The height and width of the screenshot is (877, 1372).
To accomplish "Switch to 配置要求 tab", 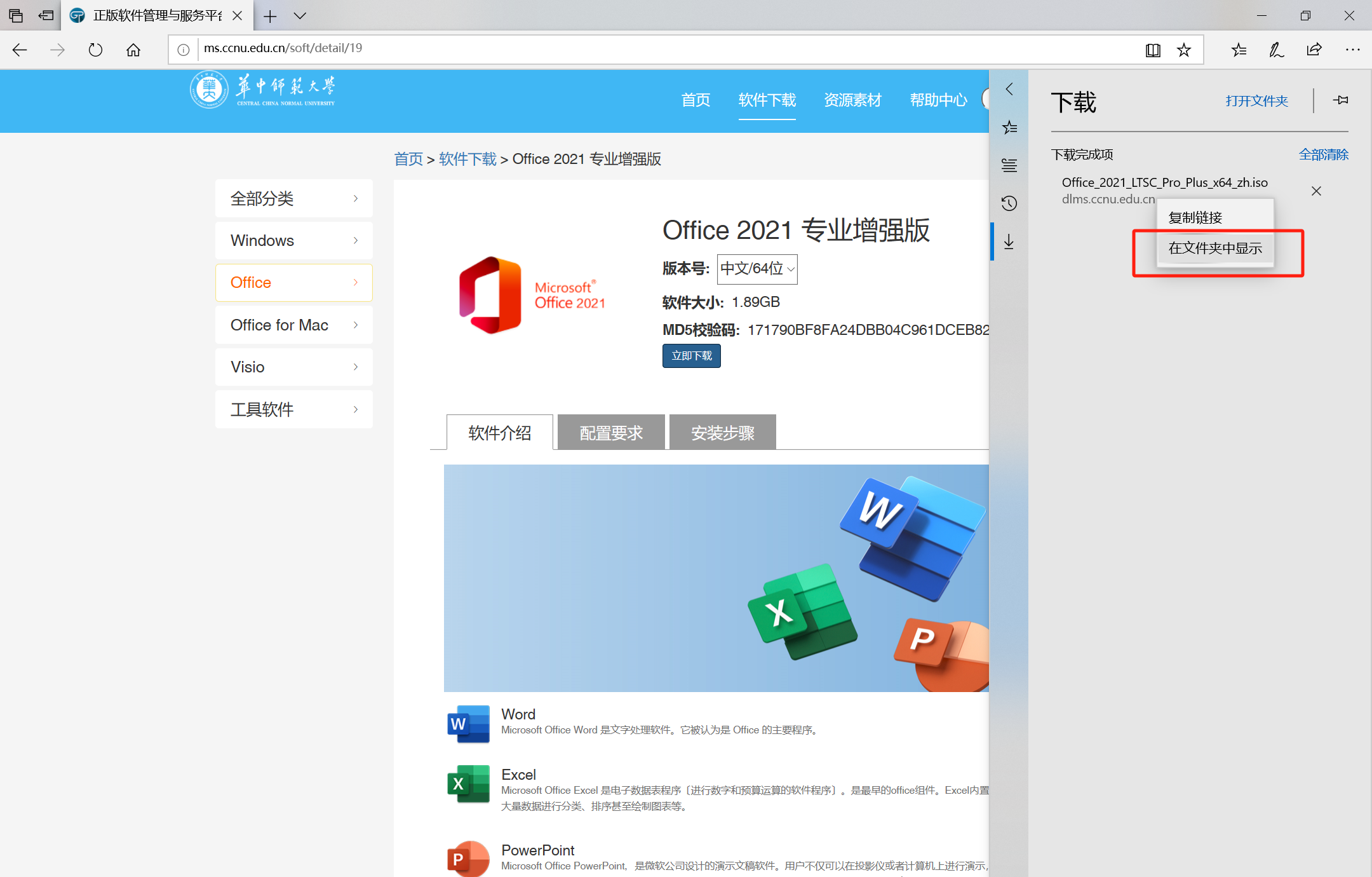I will [611, 433].
